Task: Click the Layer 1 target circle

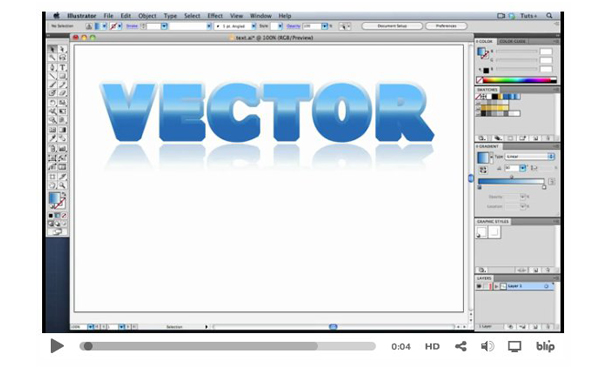Action: pos(546,286)
